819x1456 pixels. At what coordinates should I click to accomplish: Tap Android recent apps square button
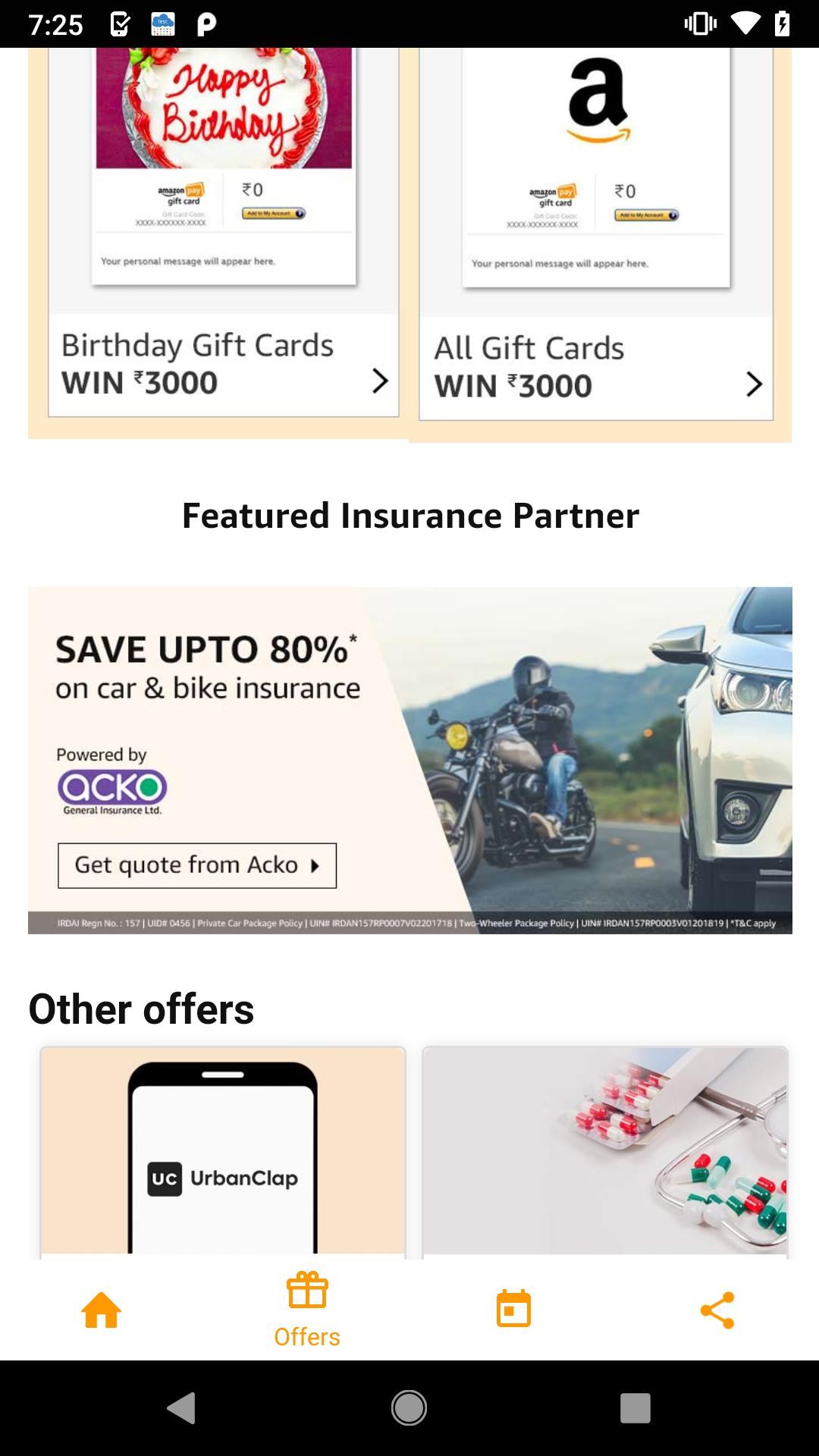(635, 1408)
